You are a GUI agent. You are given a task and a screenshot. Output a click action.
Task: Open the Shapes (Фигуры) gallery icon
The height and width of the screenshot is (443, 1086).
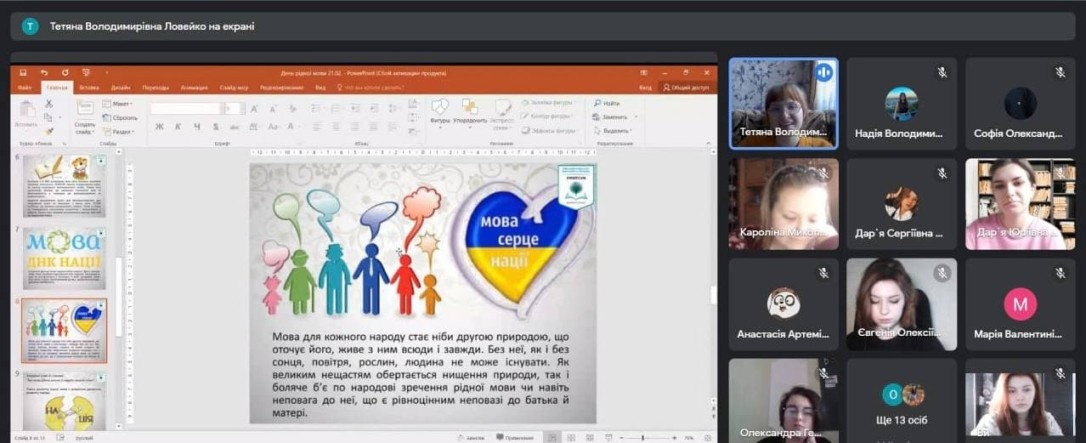[440, 110]
